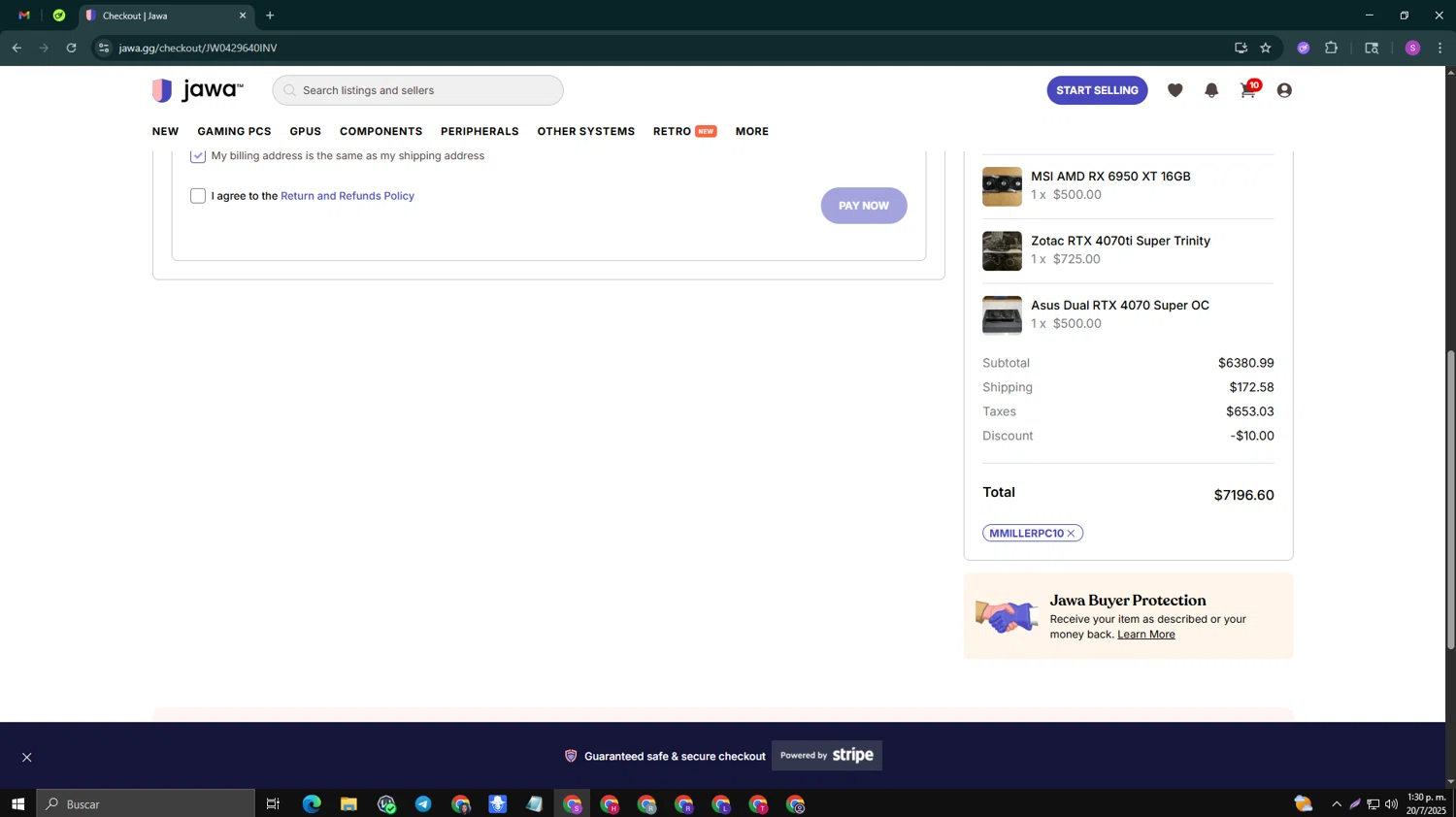Reload the checkout page

click(71, 48)
